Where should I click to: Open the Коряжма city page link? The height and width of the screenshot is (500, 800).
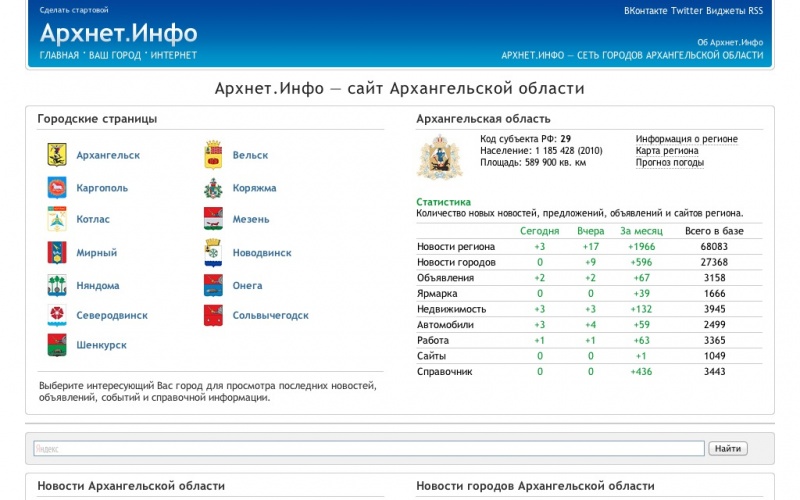point(254,188)
